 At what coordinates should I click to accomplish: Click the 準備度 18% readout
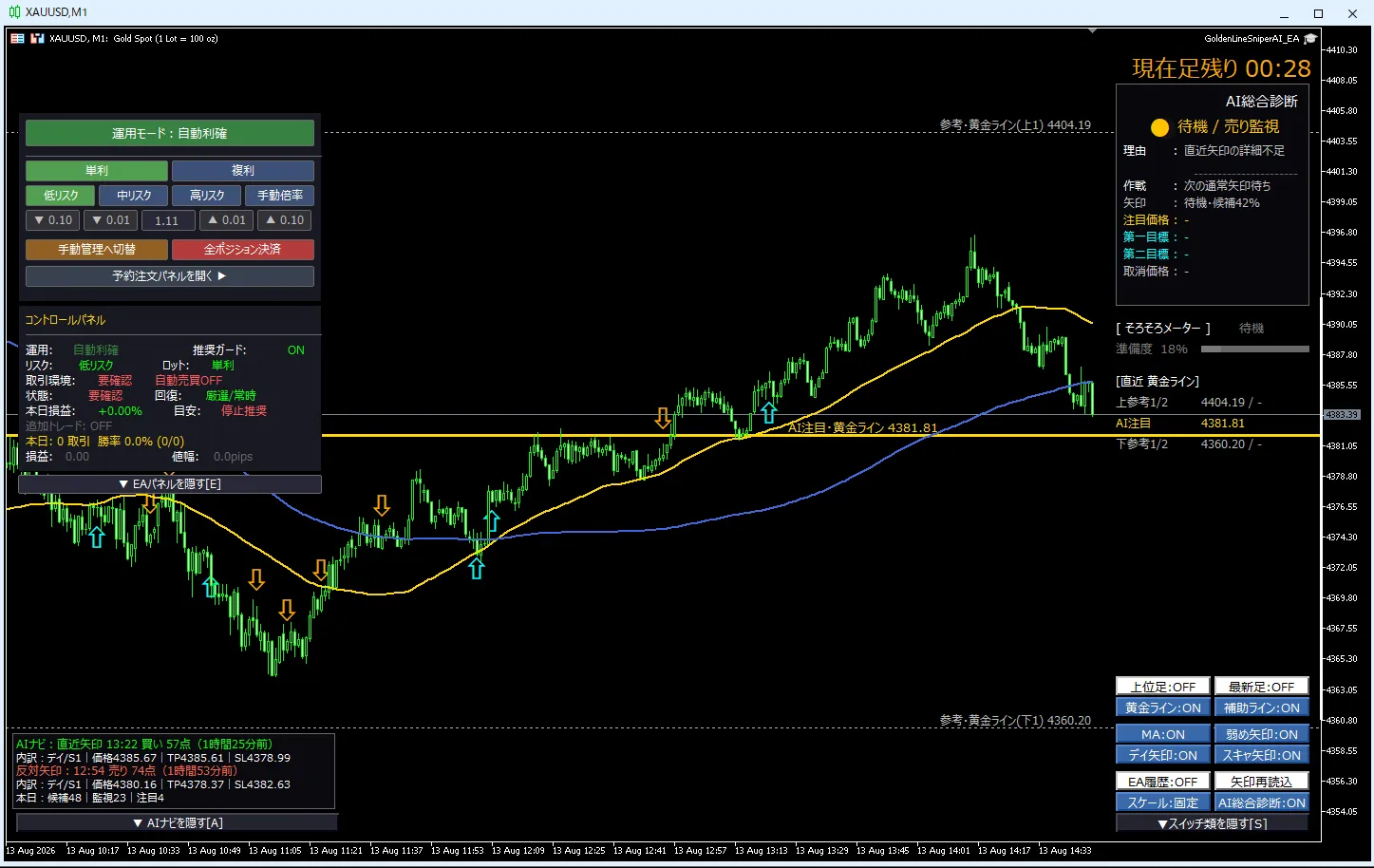1151,349
